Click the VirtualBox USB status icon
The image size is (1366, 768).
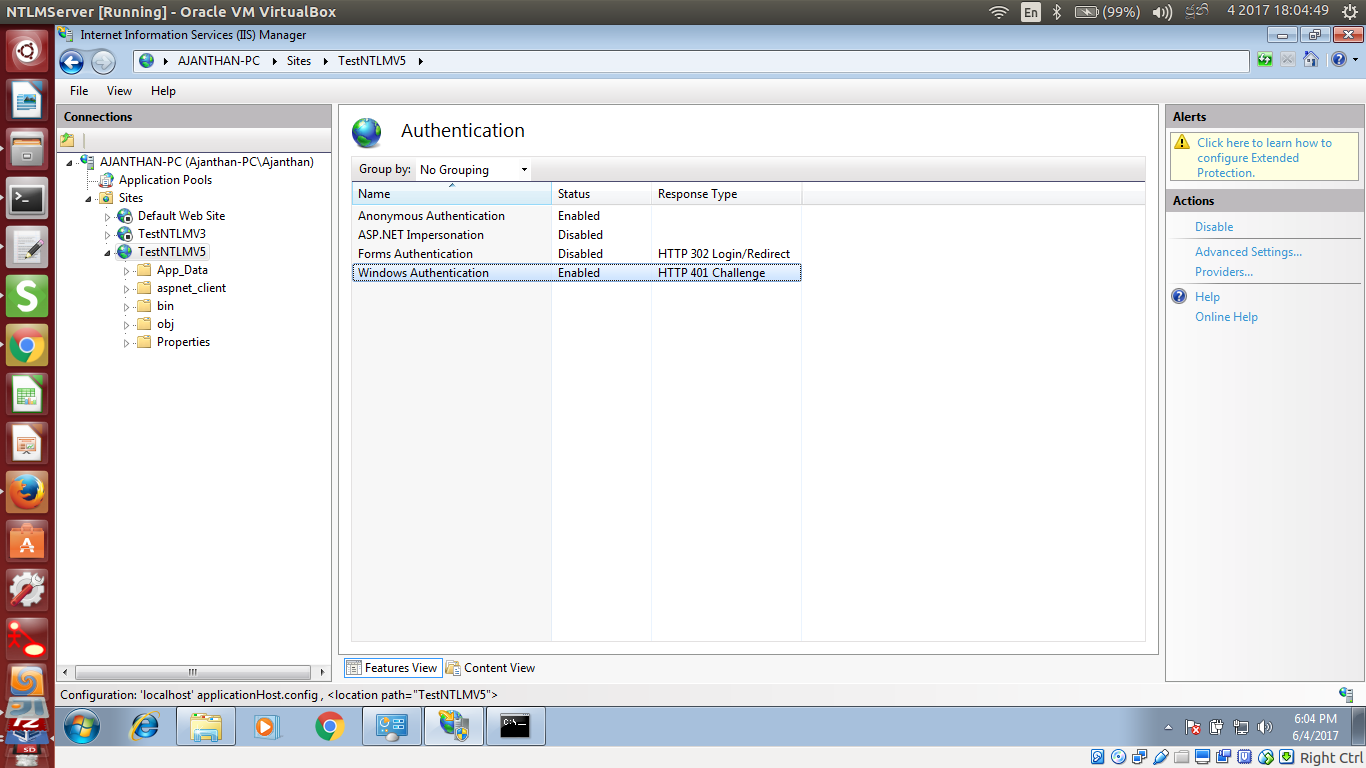(x=1161, y=757)
